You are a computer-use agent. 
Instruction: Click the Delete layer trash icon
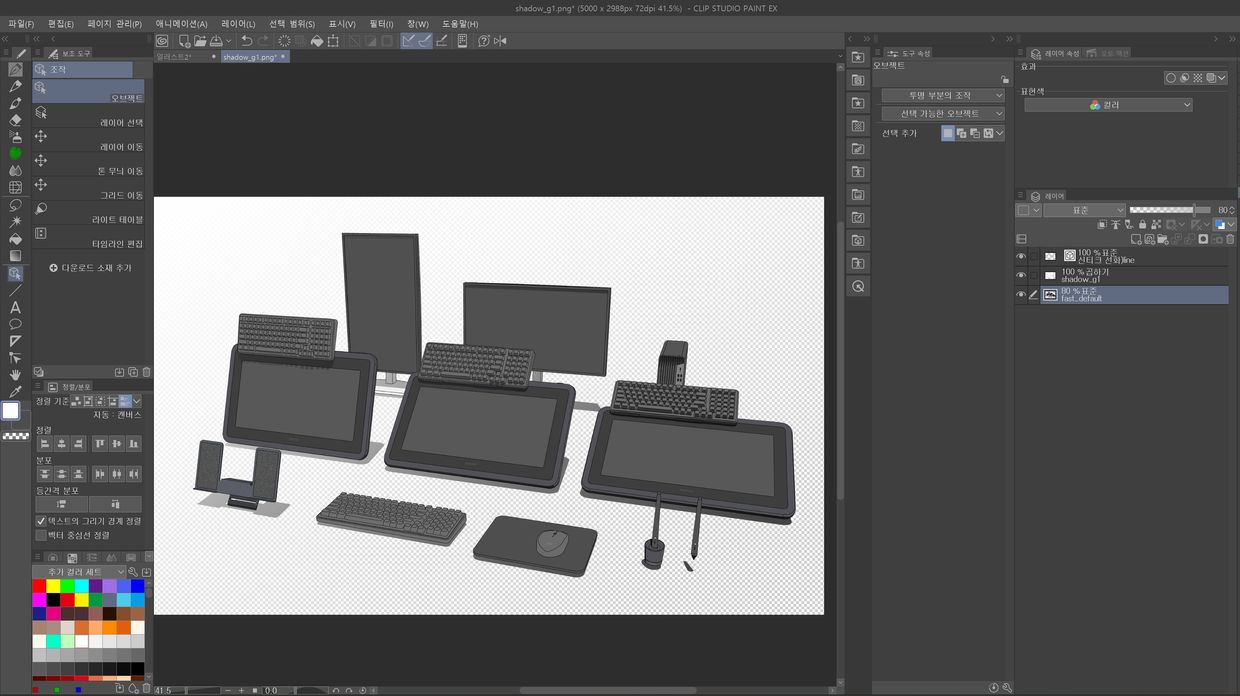(1230, 239)
